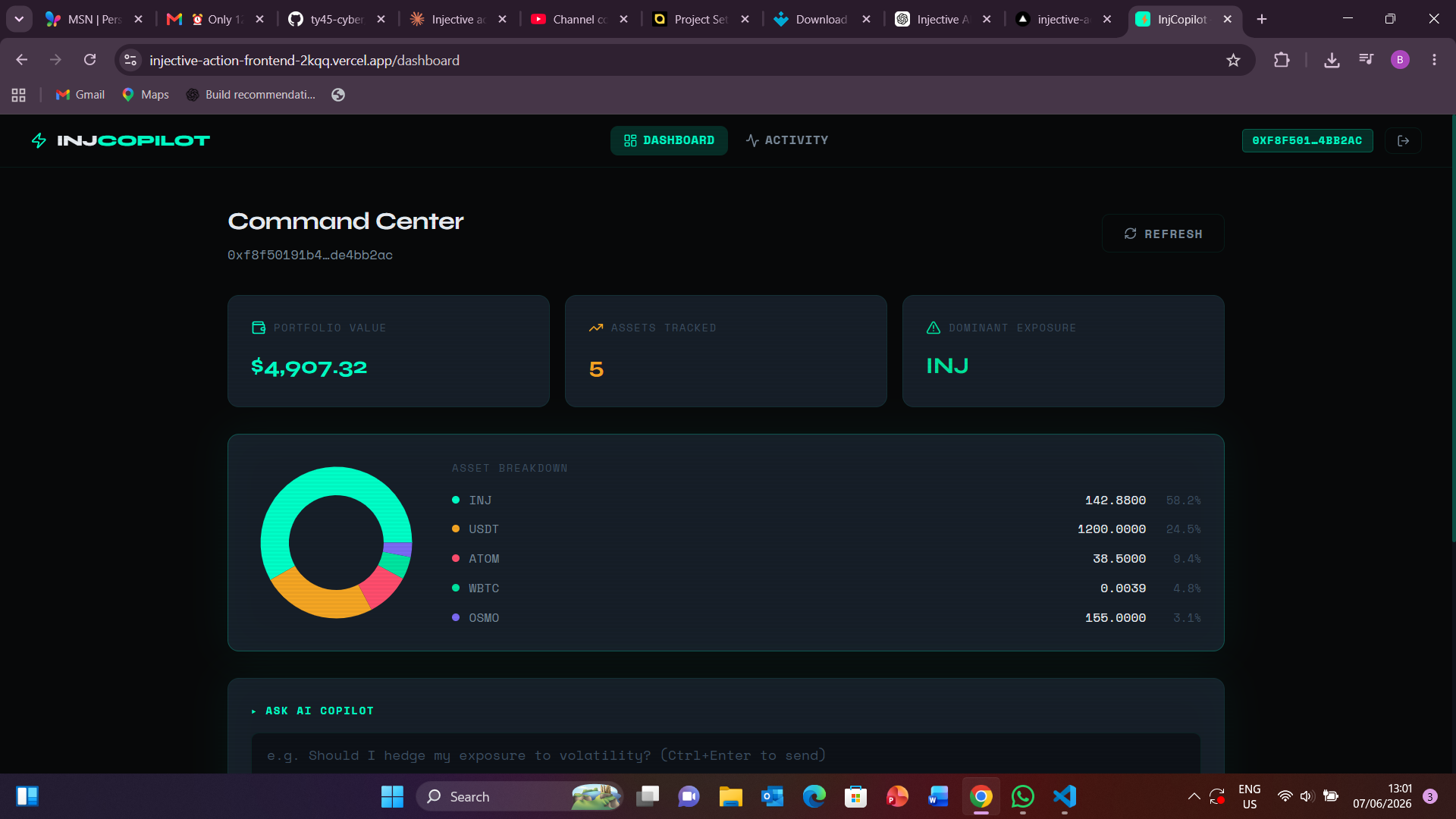This screenshot has width=1456, height=819.
Task: Open Outlook from the taskbar
Action: coord(772,796)
